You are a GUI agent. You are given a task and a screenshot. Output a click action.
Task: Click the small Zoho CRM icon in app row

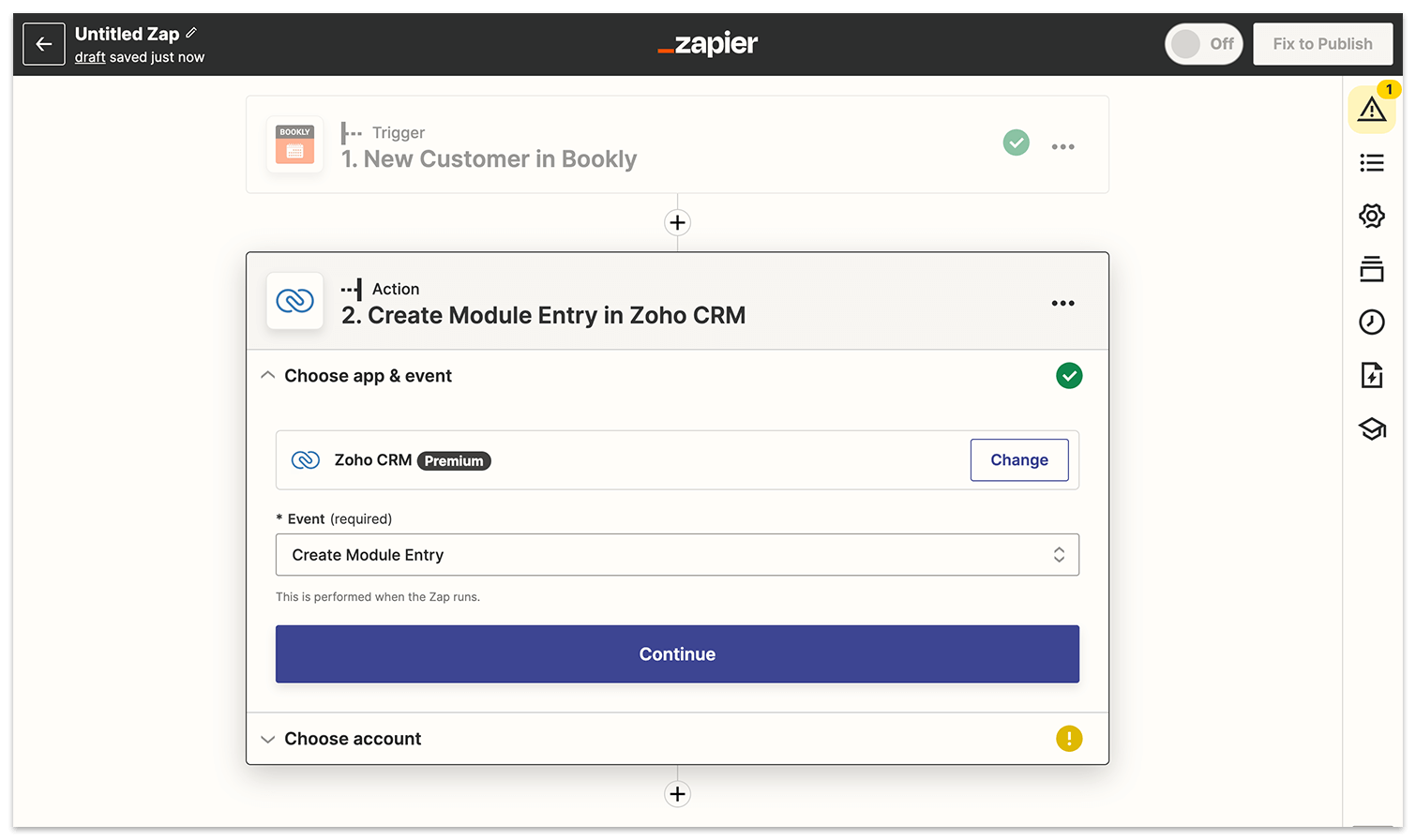306,460
